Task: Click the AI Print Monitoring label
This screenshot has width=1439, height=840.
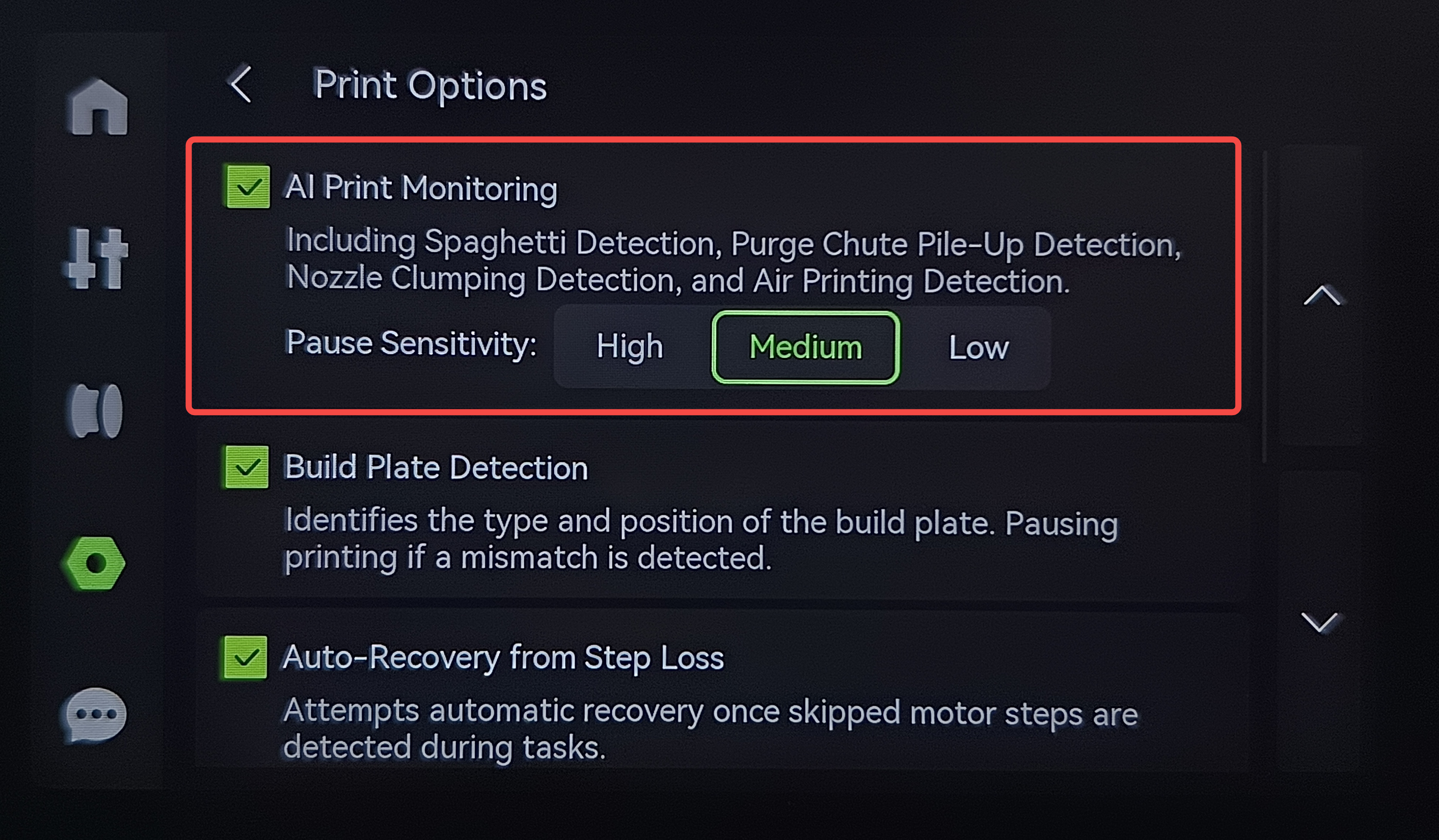Action: point(421,188)
